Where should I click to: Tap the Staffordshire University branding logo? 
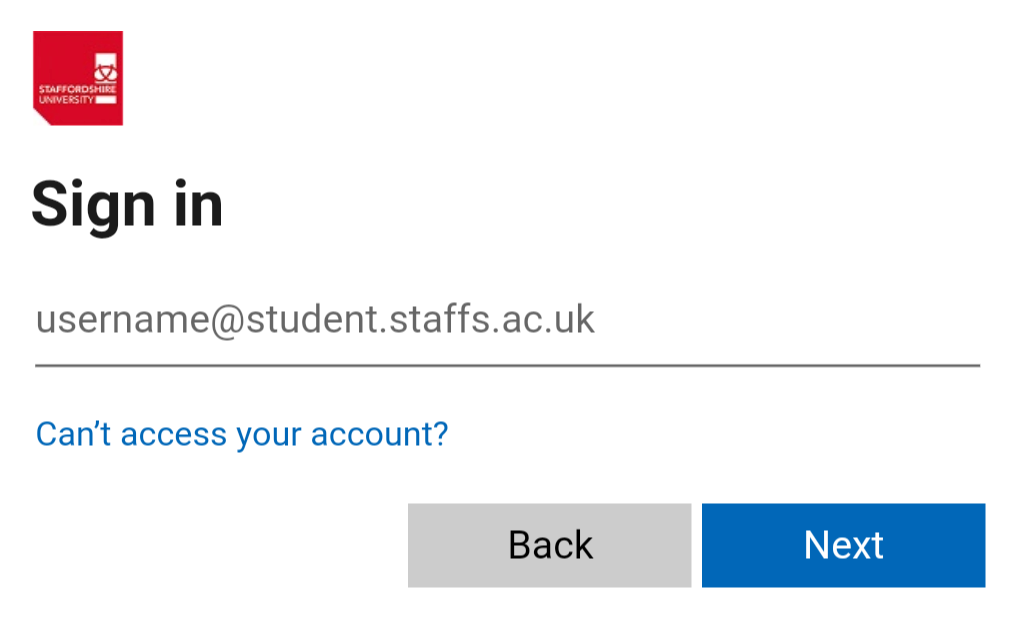tap(78, 78)
